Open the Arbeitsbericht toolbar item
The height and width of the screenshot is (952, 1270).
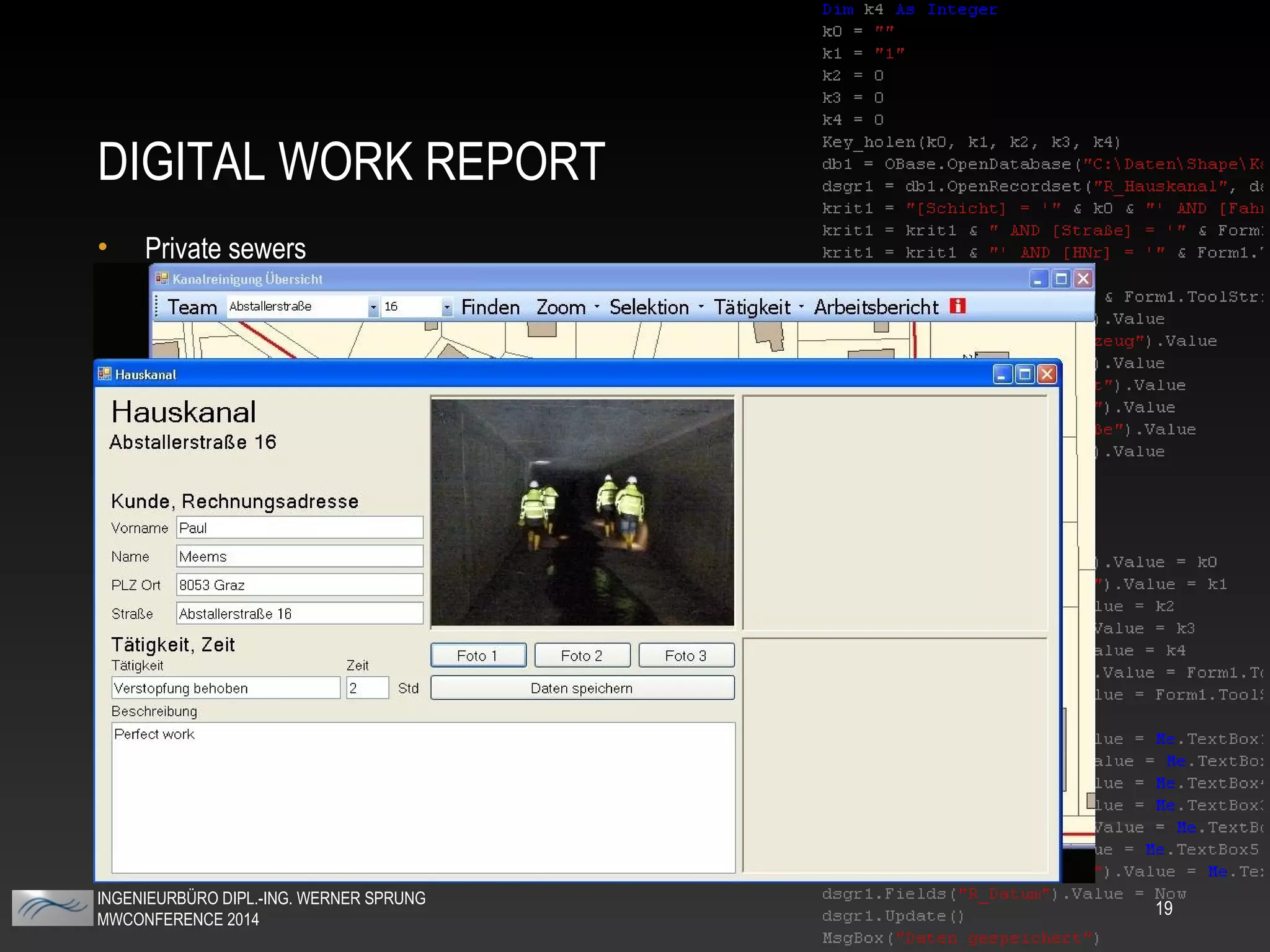point(876,307)
